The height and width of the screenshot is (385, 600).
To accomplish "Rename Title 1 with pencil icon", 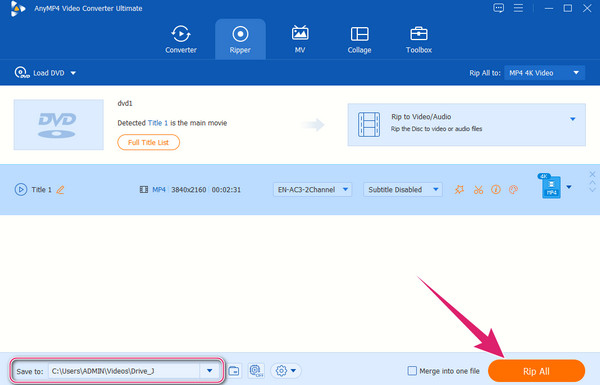I will 60,189.
